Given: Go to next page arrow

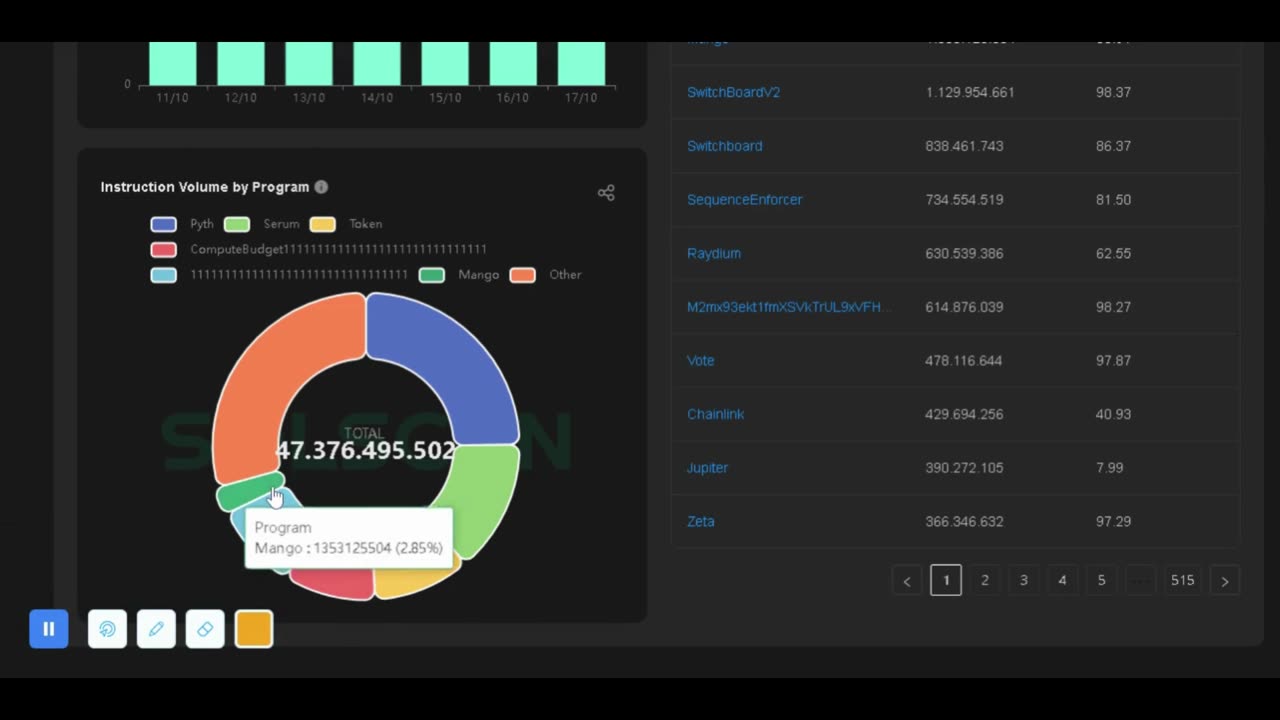Looking at the screenshot, I should 1225,580.
